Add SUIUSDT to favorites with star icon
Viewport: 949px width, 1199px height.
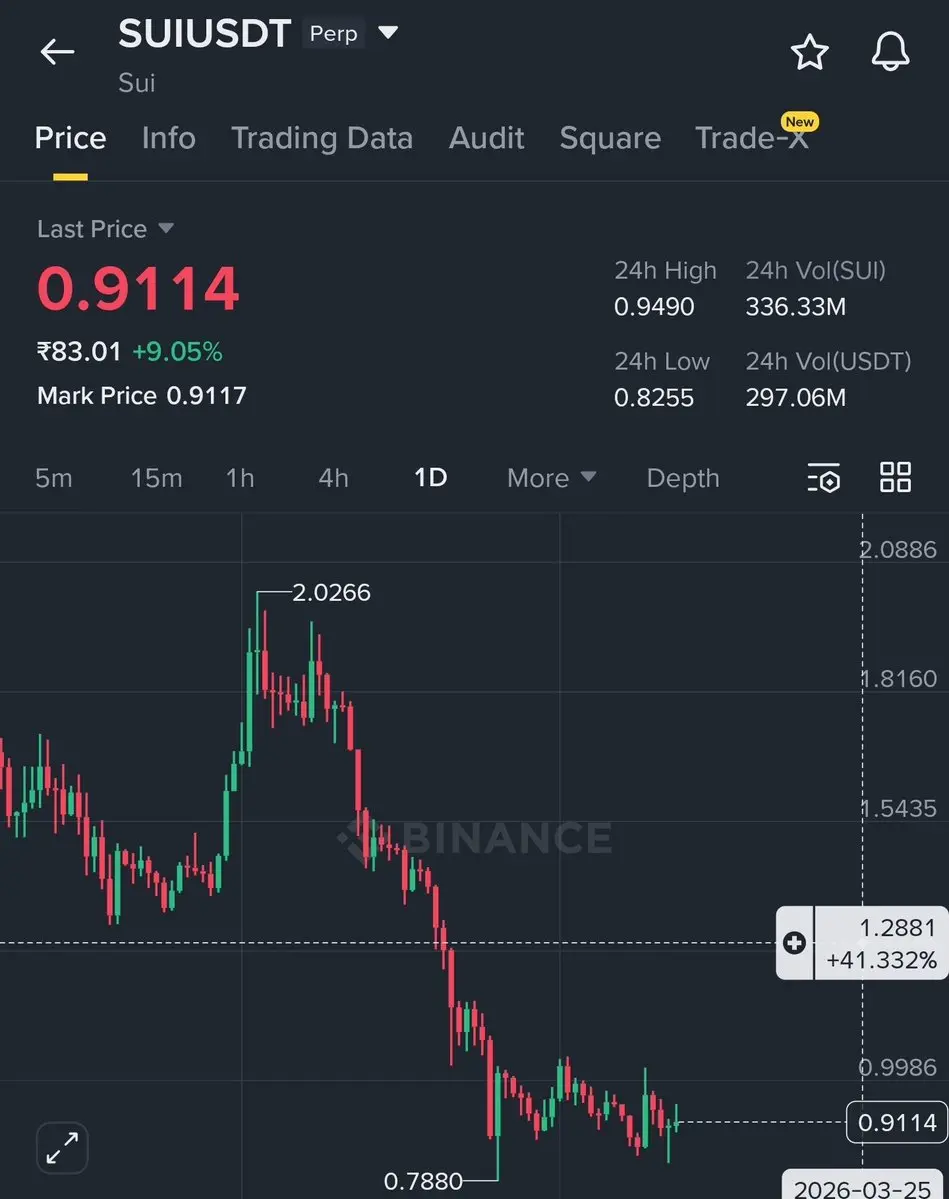coord(809,52)
